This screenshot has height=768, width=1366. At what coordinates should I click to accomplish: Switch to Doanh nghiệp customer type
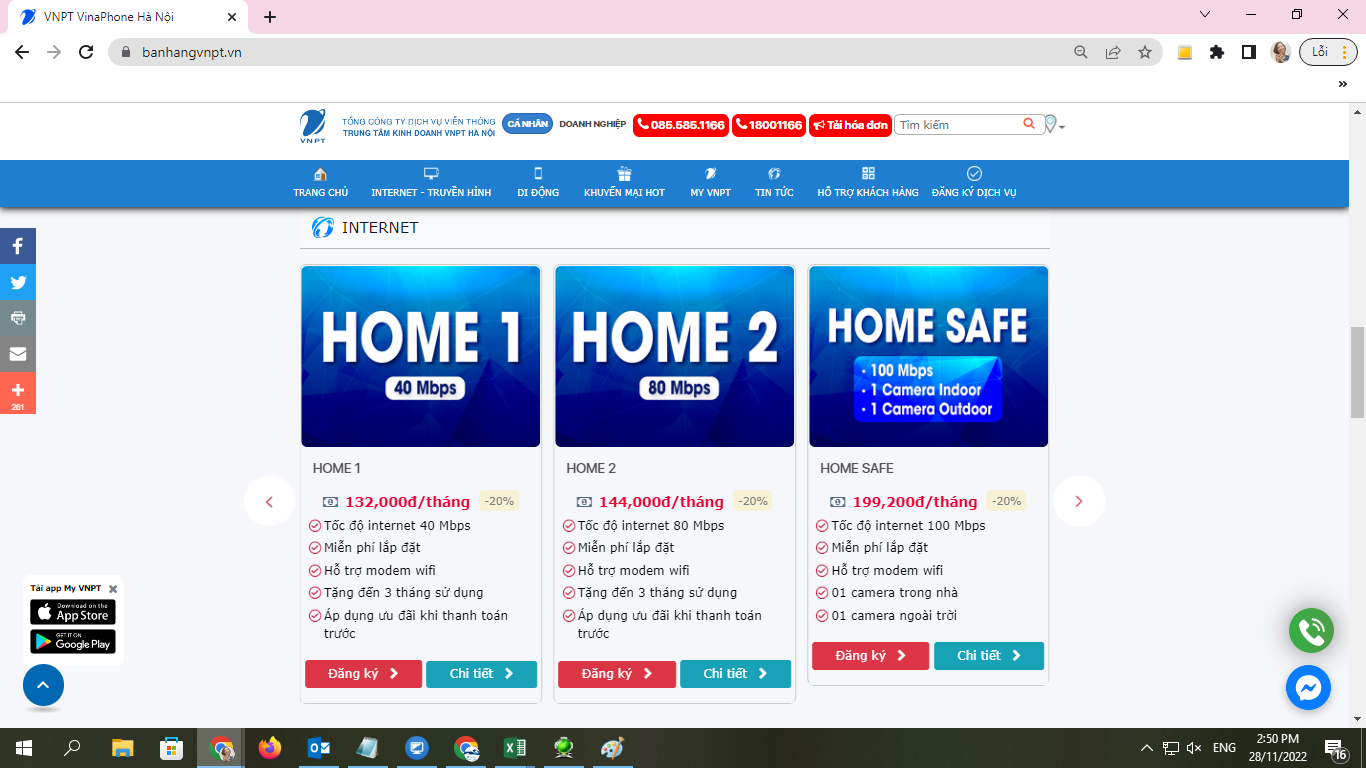592,124
